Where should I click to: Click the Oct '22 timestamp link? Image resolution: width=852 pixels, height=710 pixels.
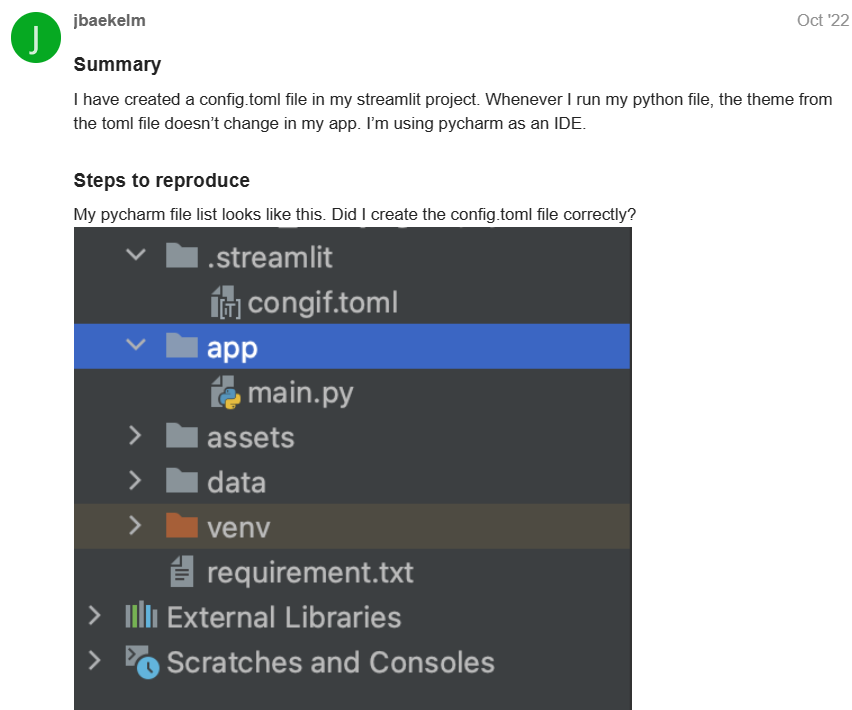823,19
